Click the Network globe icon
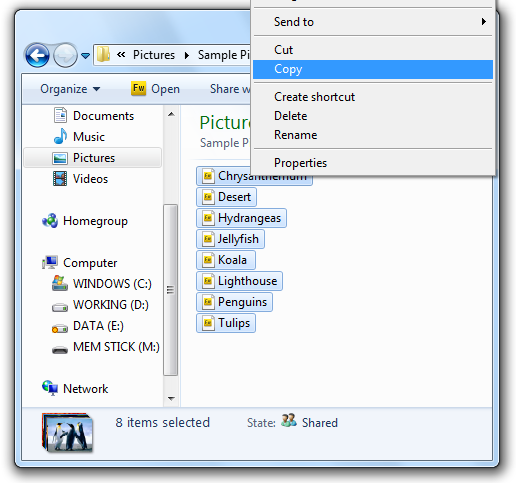The height and width of the screenshot is (483, 516). [50, 388]
